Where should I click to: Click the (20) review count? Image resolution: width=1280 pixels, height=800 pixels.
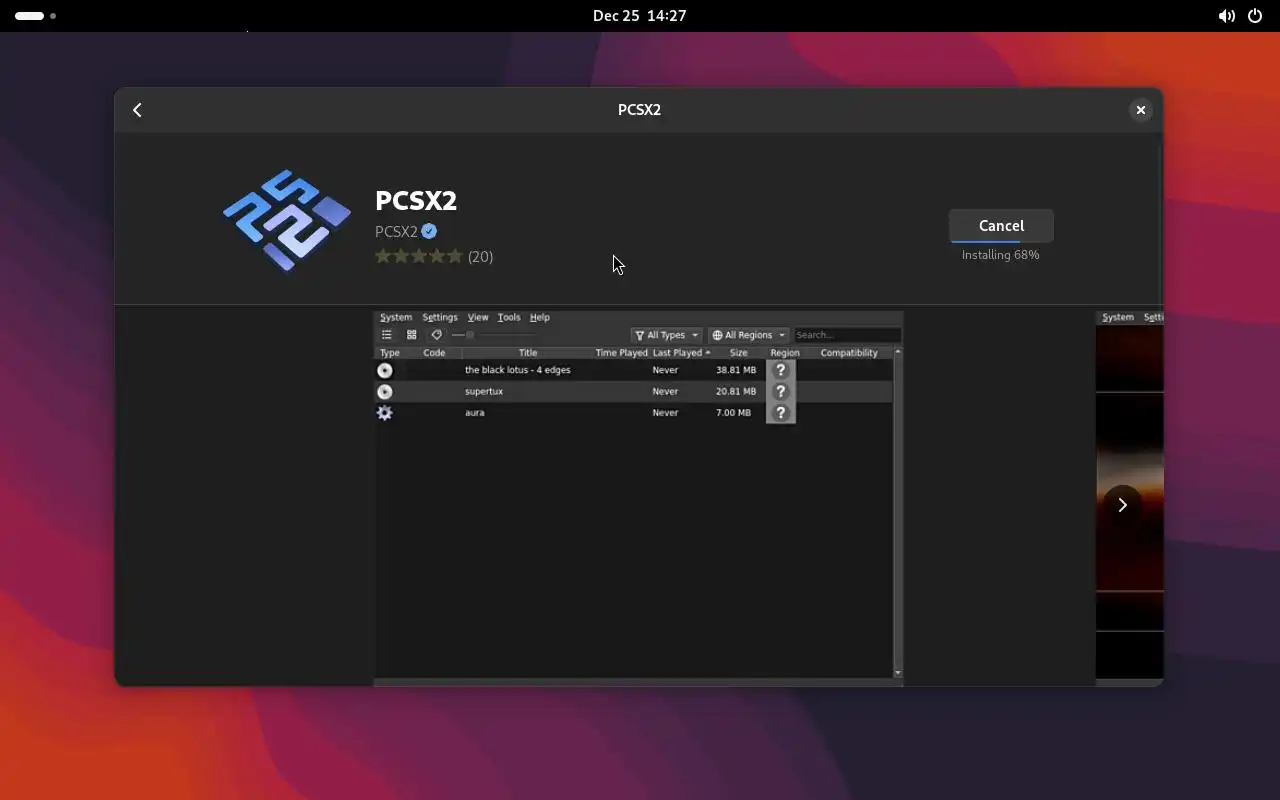(x=480, y=256)
